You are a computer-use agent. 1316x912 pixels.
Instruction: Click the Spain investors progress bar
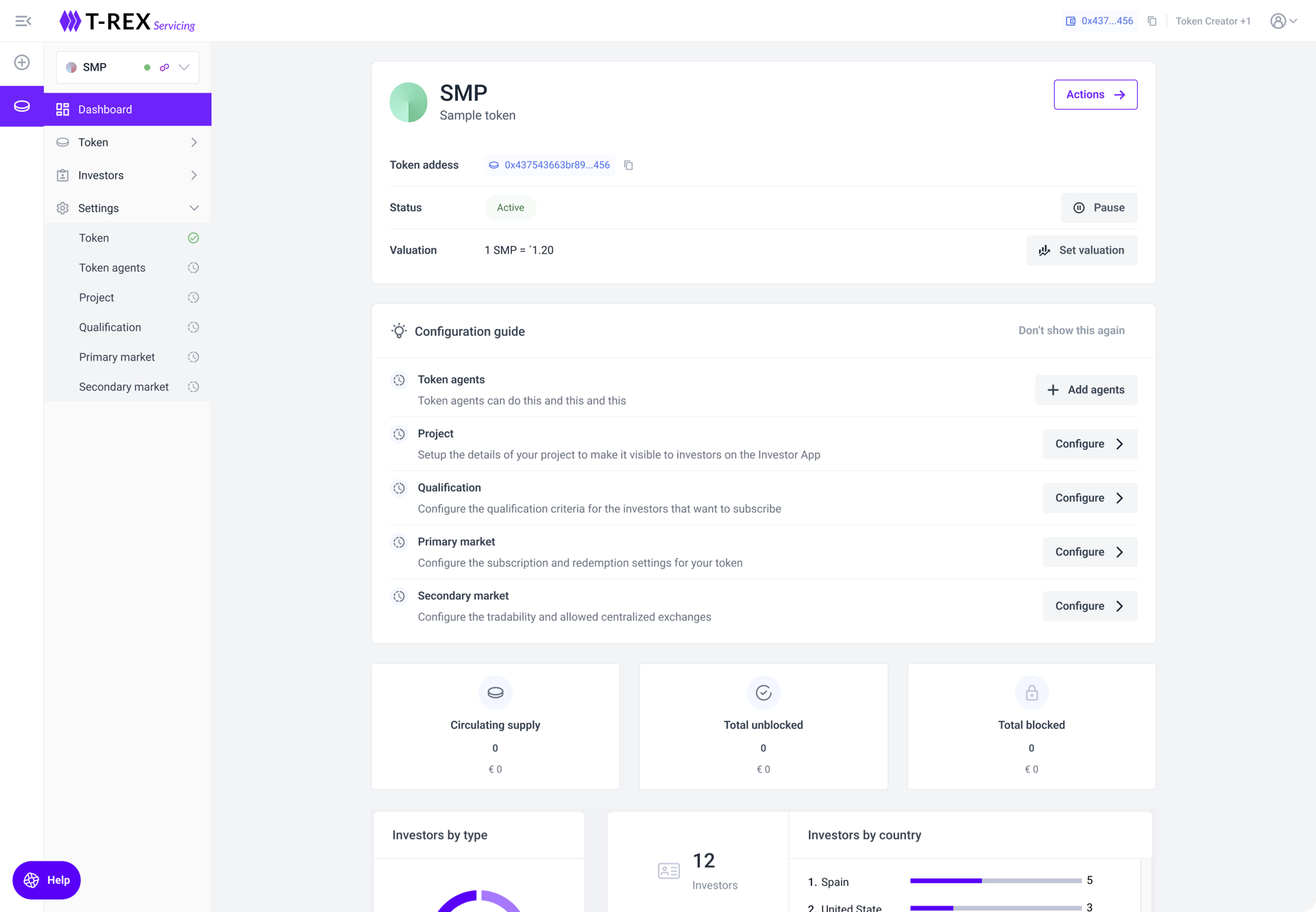tap(995, 880)
